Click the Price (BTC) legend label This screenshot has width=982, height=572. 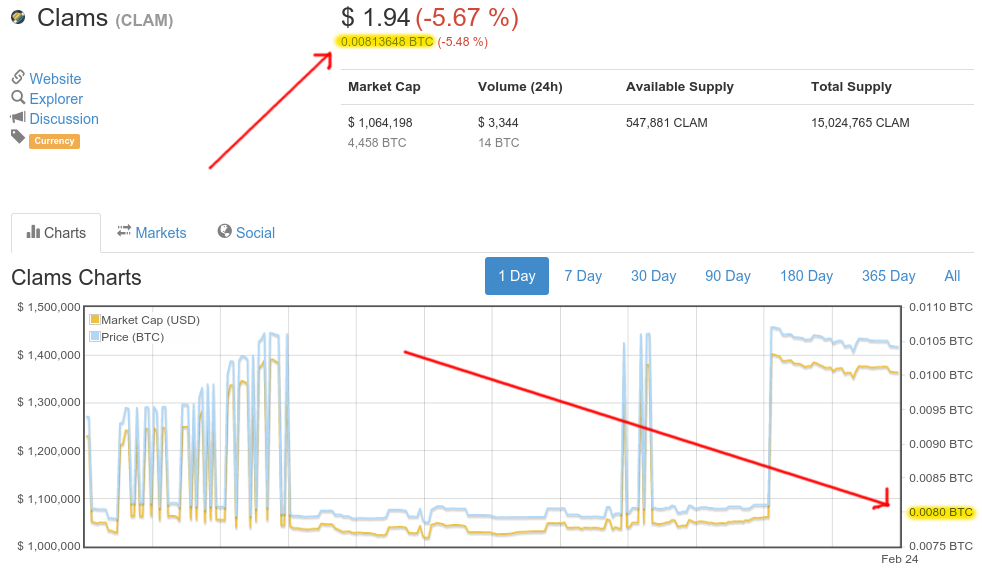(x=133, y=337)
